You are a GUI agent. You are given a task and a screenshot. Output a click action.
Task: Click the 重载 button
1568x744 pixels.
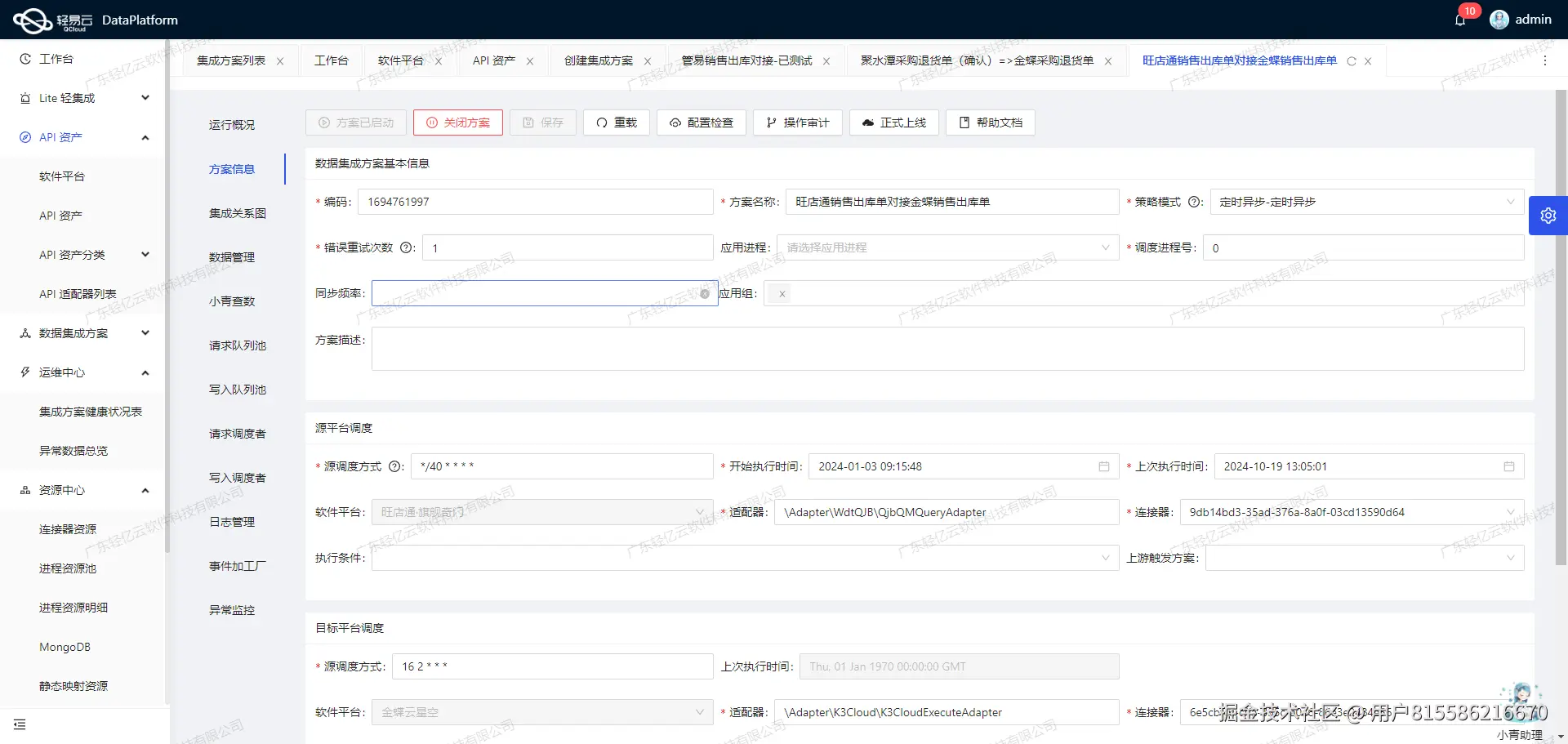(x=617, y=123)
